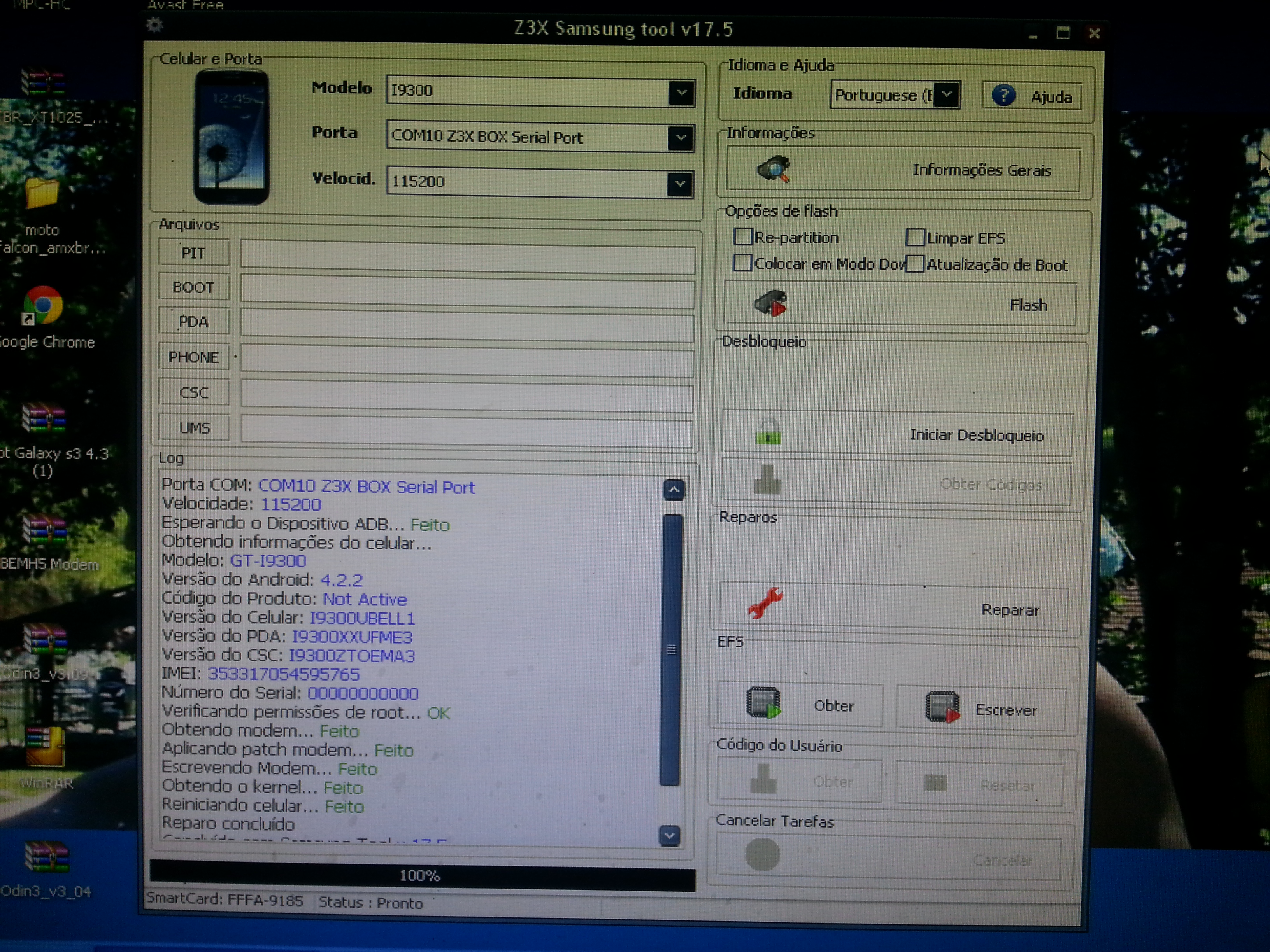The width and height of the screenshot is (1270, 952).
Task: Click the Flash chip icon
Action: pyautogui.click(x=770, y=303)
